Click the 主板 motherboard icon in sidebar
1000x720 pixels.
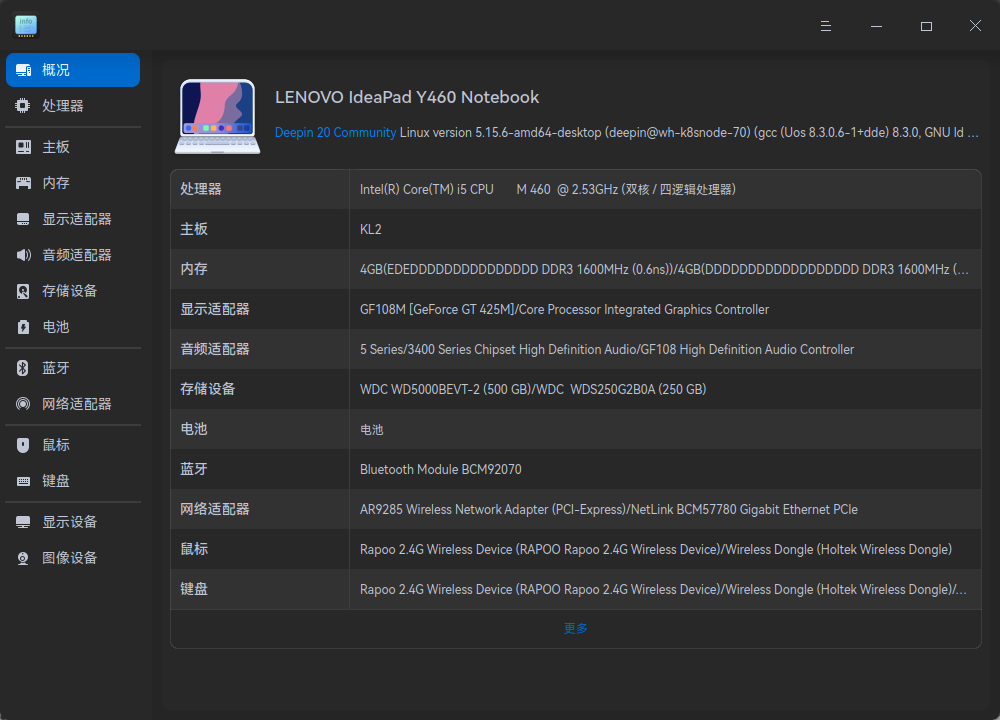24,147
